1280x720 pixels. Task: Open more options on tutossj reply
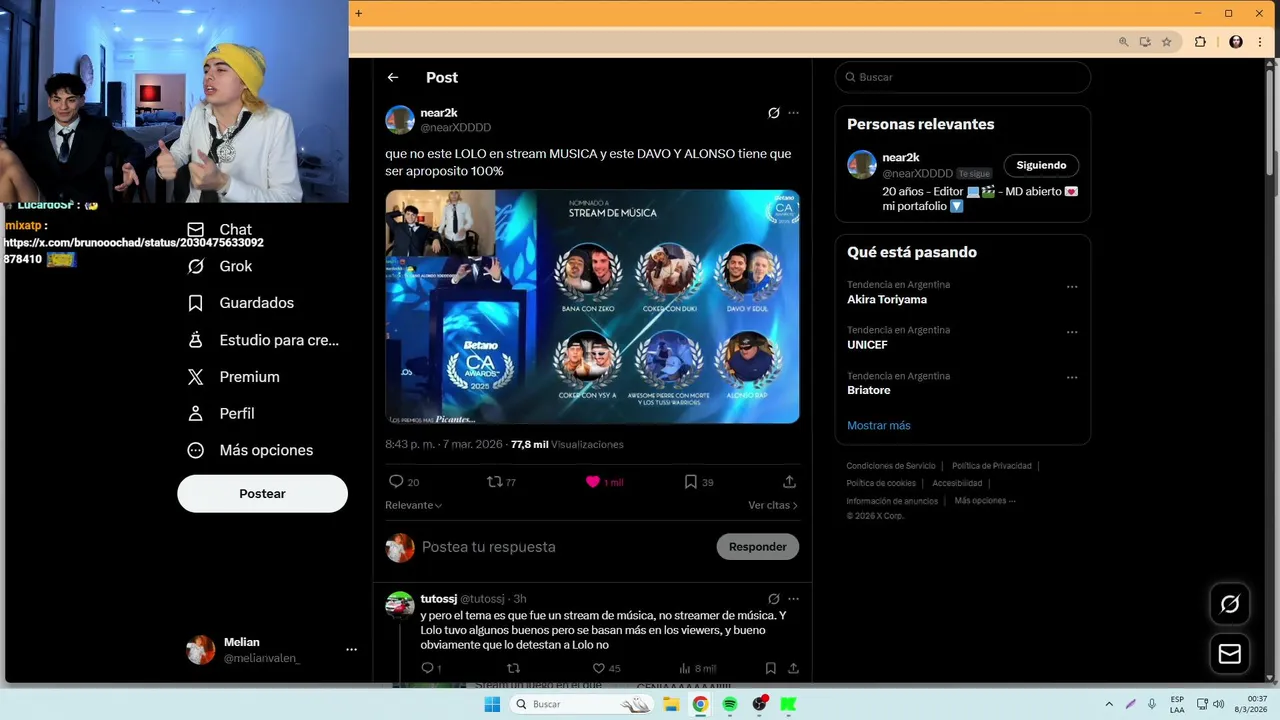pyautogui.click(x=793, y=599)
